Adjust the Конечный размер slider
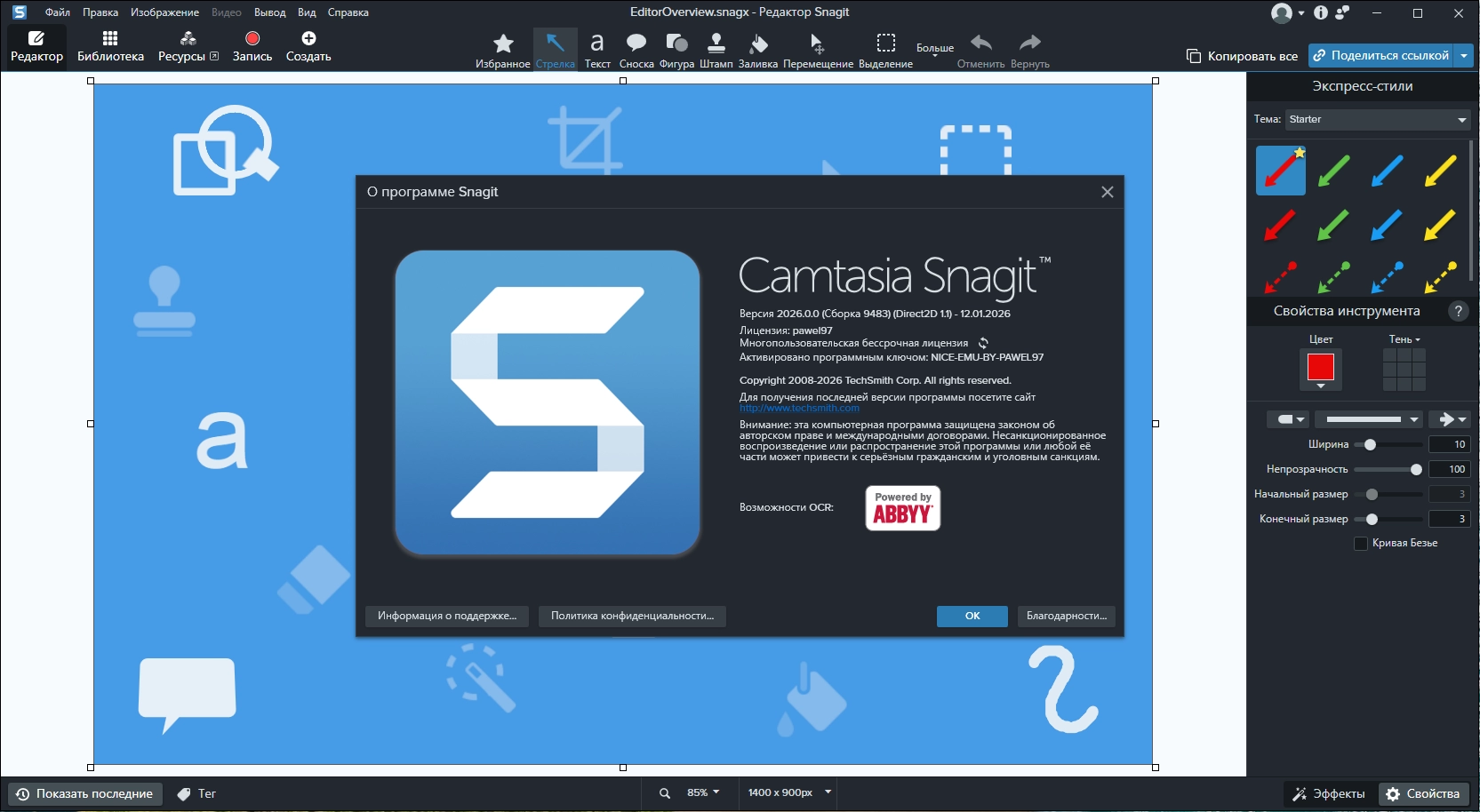This screenshot has width=1480, height=812. tap(1388, 519)
